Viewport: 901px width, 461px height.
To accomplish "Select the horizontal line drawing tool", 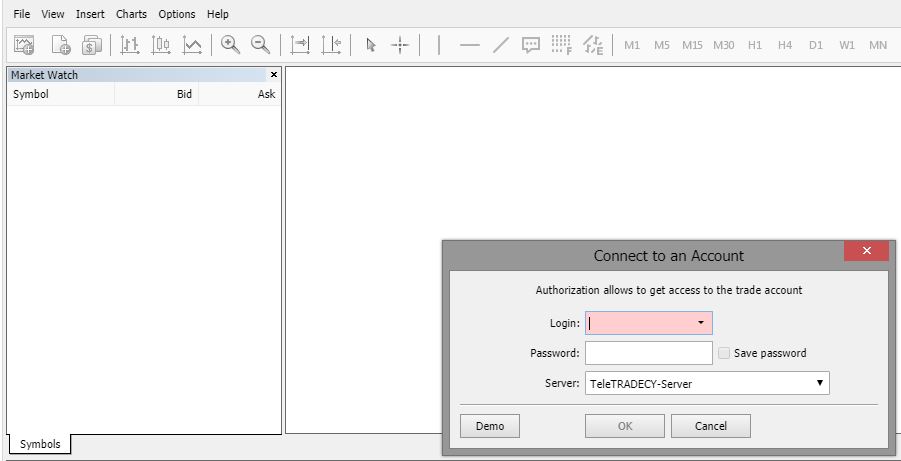I will click(469, 45).
